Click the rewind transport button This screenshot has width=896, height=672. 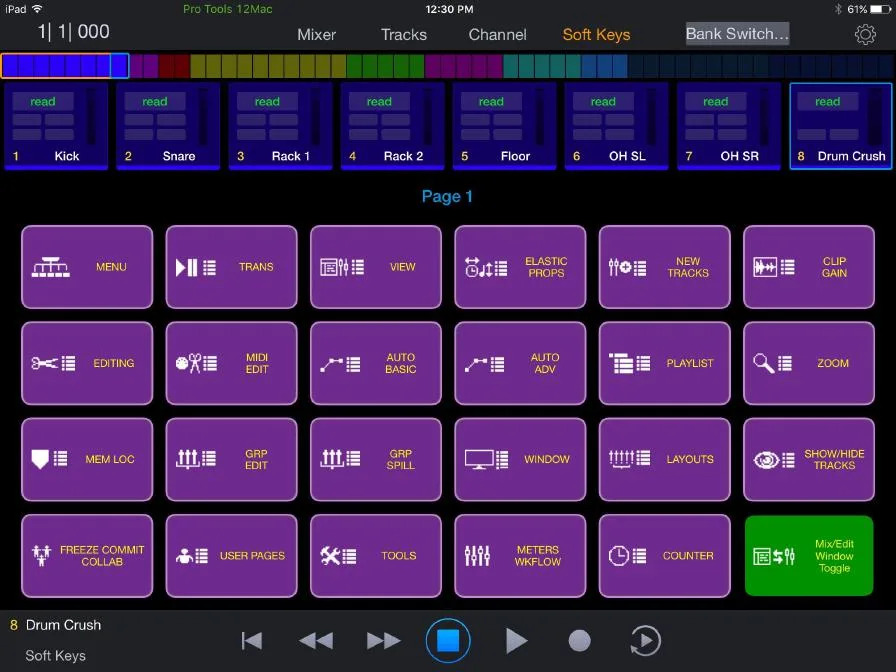click(316, 641)
